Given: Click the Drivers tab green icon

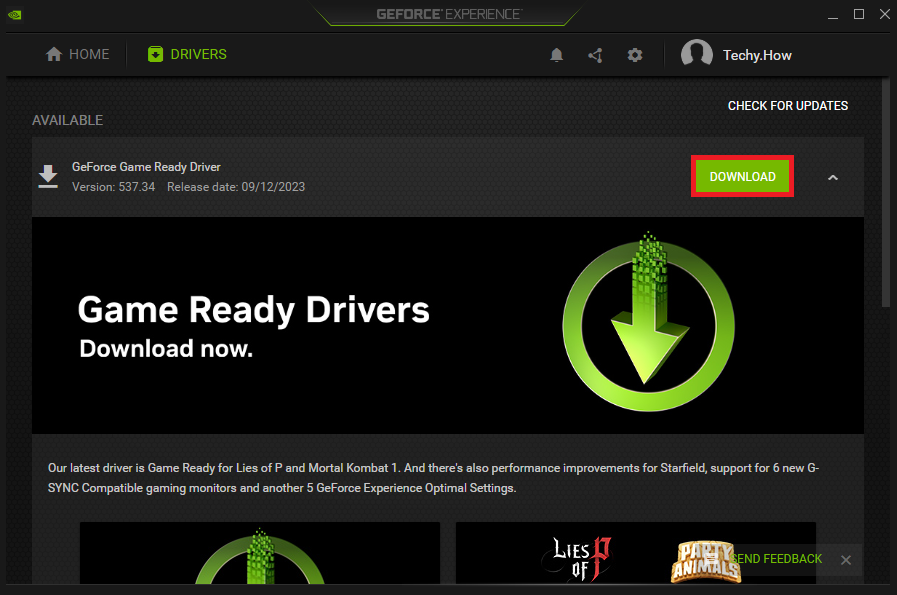Looking at the screenshot, I should pos(155,54).
